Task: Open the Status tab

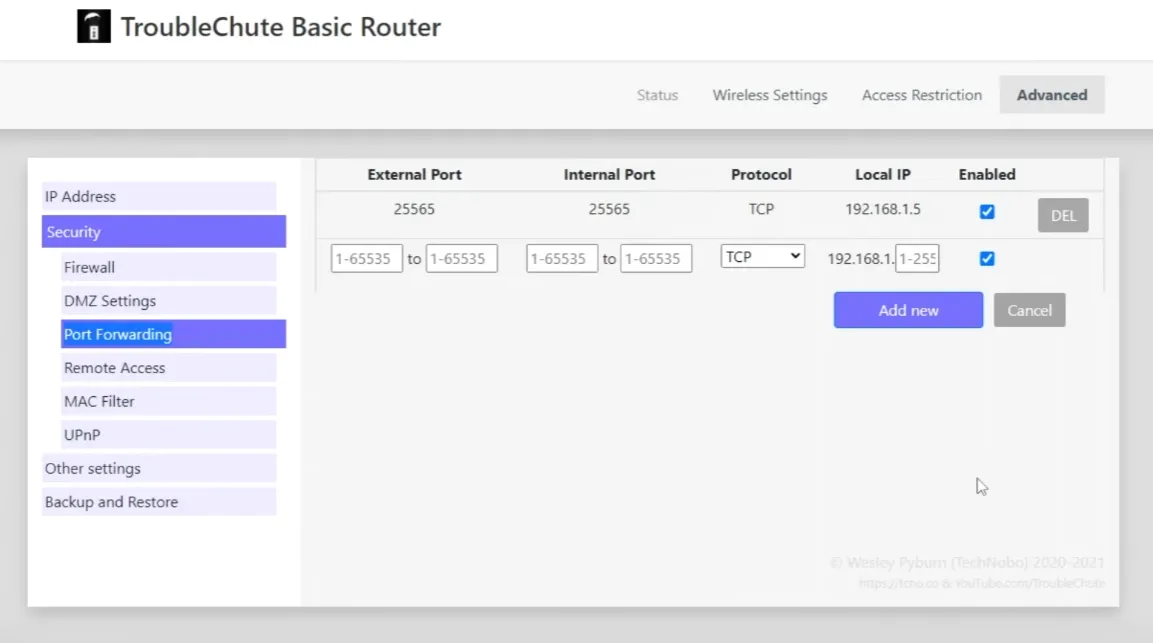Action: click(657, 95)
